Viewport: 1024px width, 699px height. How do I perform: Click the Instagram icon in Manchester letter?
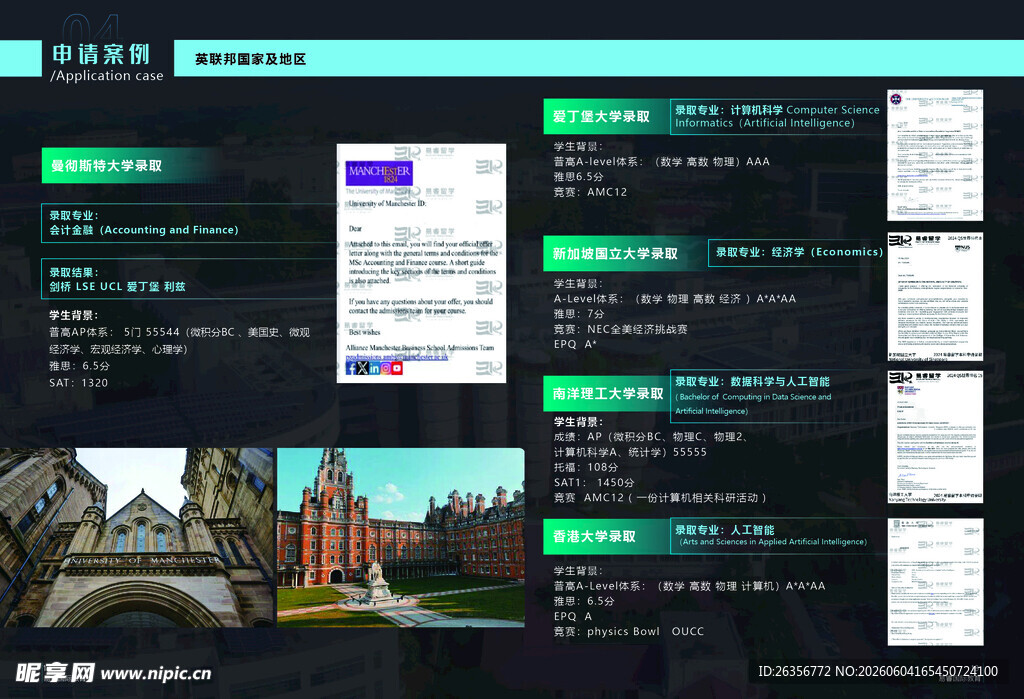[386, 368]
